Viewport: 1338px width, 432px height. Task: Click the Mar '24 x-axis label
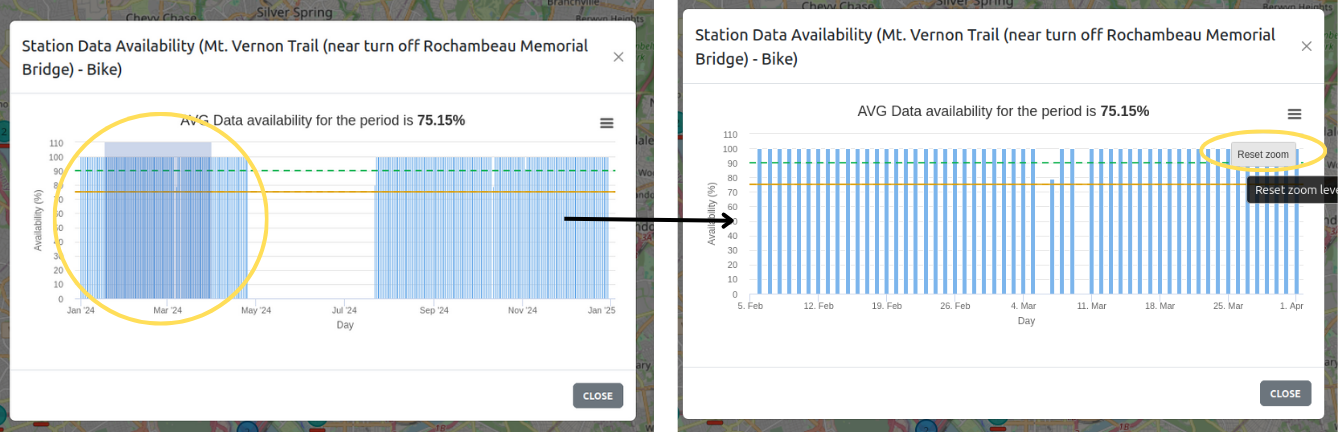tap(167, 311)
